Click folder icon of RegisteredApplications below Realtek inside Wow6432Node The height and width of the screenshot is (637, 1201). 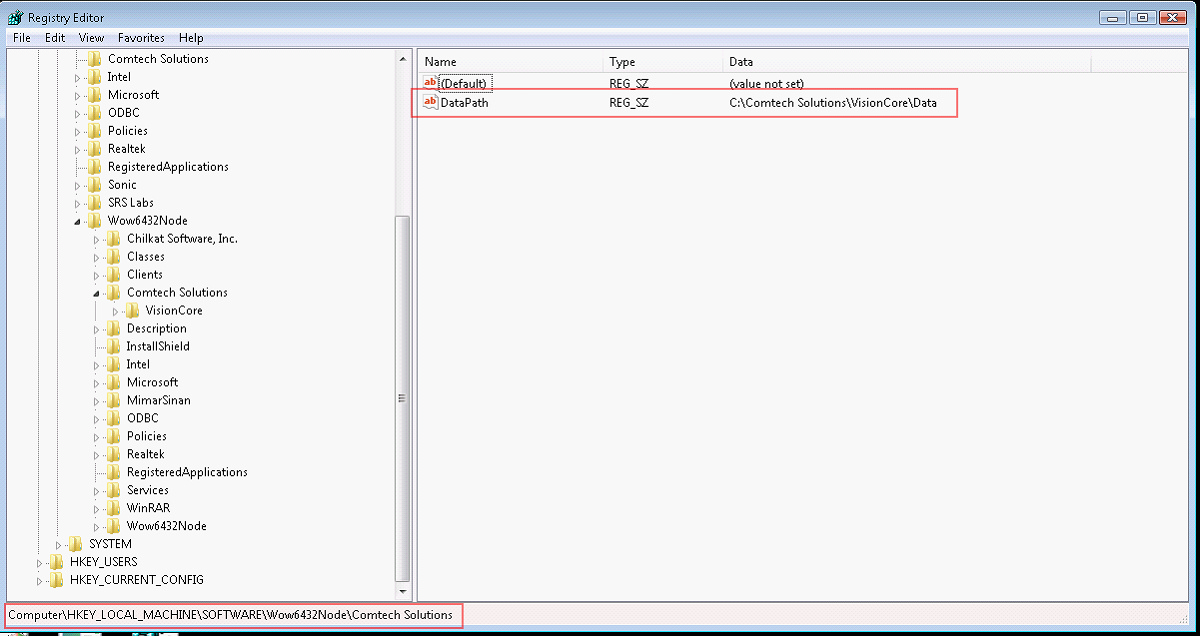point(114,473)
